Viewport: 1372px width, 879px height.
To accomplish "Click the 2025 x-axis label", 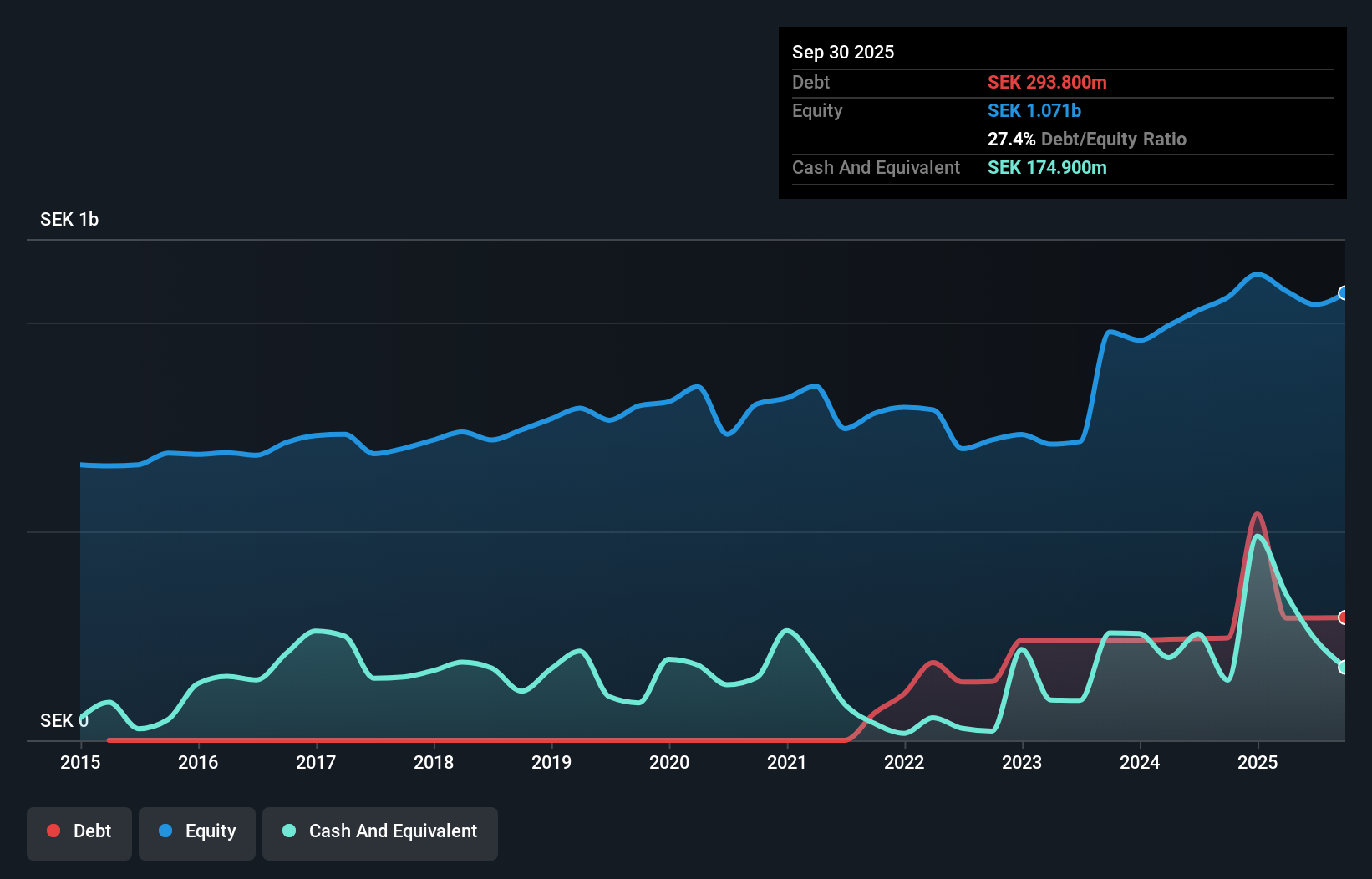I will tap(1258, 762).
